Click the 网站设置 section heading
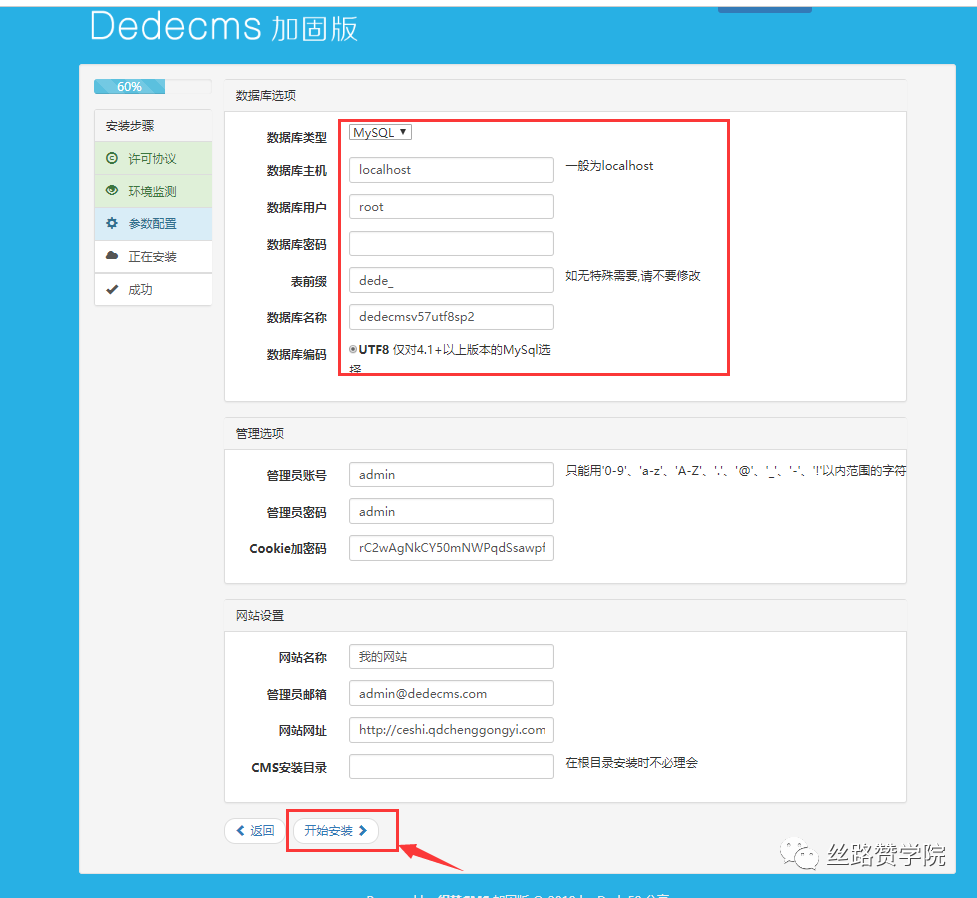This screenshot has width=977, height=898. click(260, 616)
